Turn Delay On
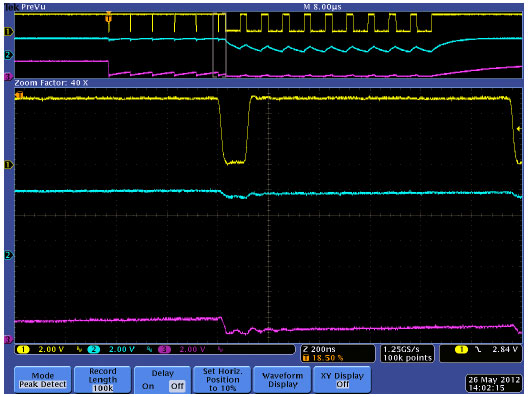Screen dimensions: 528x397 (x=148, y=386)
